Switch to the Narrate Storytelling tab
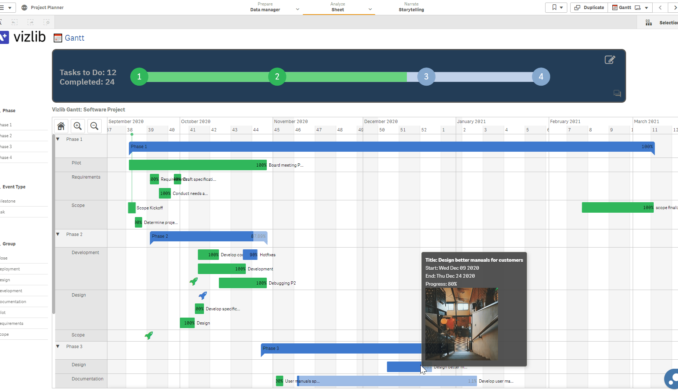The image size is (678, 392). [411, 7]
